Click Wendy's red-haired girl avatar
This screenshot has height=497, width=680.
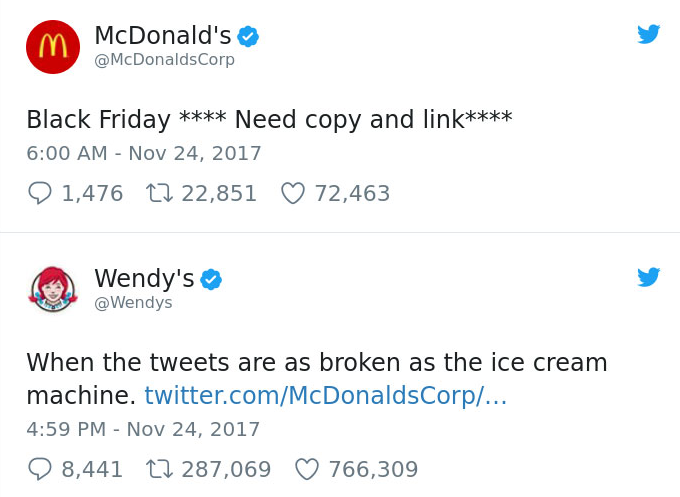53,290
